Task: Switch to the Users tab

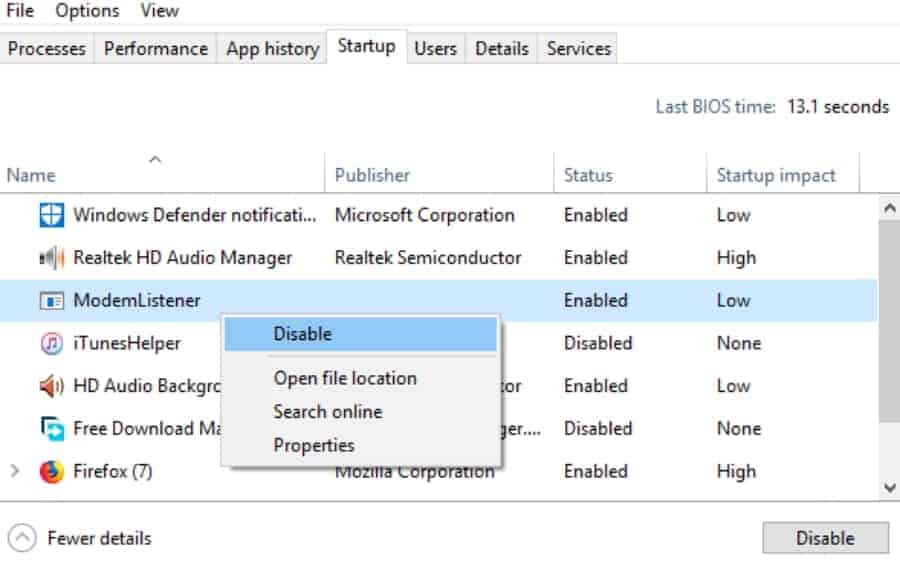Action: pos(435,49)
